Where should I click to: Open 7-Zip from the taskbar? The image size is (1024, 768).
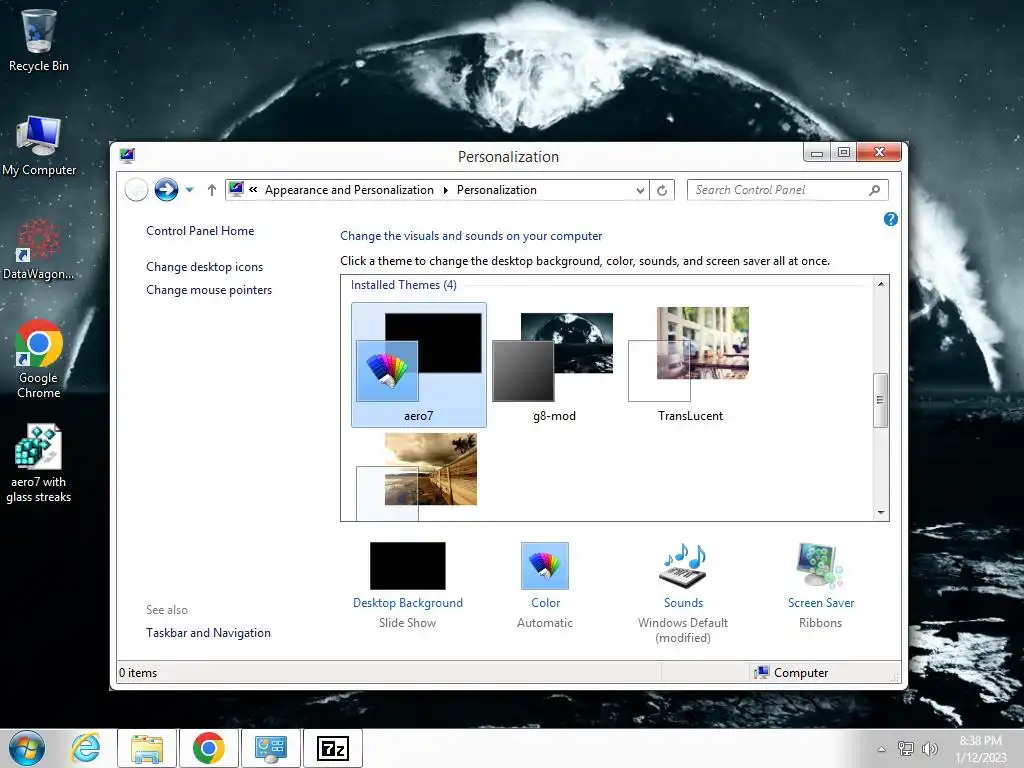(332, 748)
